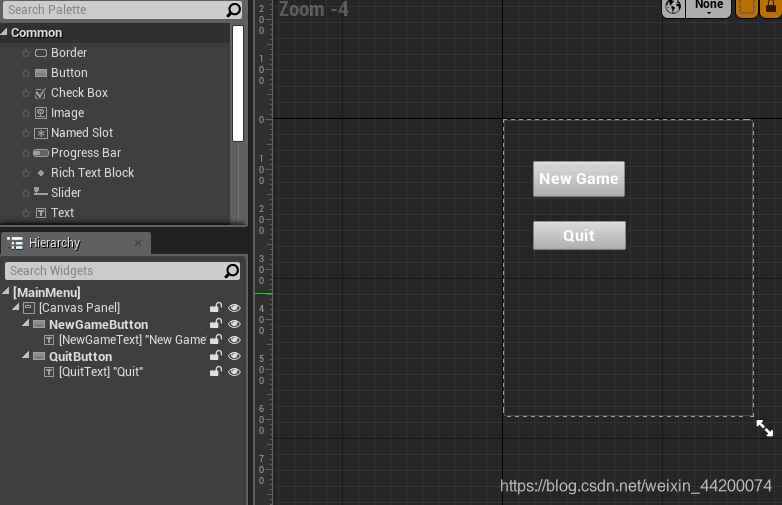Image resolution: width=782 pixels, height=505 pixels.
Task: Select the Quit button on canvas
Action: pyautogui.click(x=579, y=235)
